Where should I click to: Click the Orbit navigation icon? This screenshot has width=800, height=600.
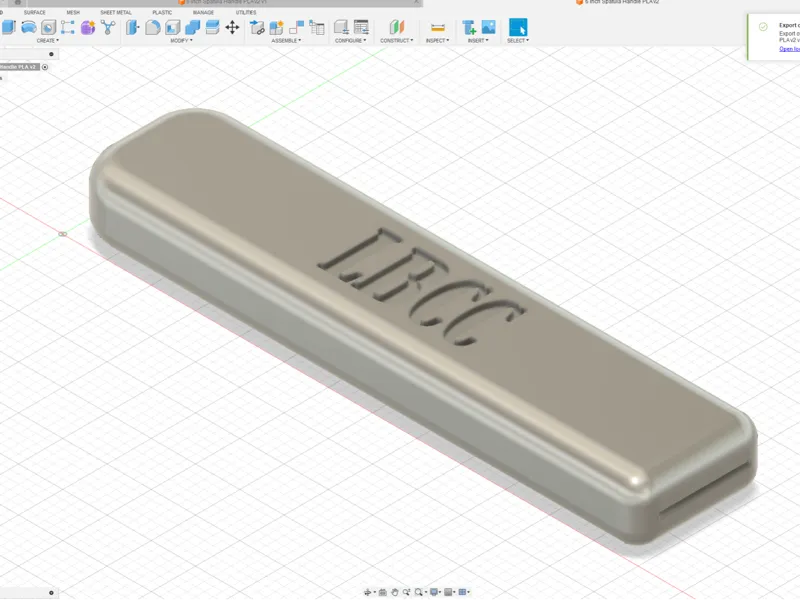367,592
